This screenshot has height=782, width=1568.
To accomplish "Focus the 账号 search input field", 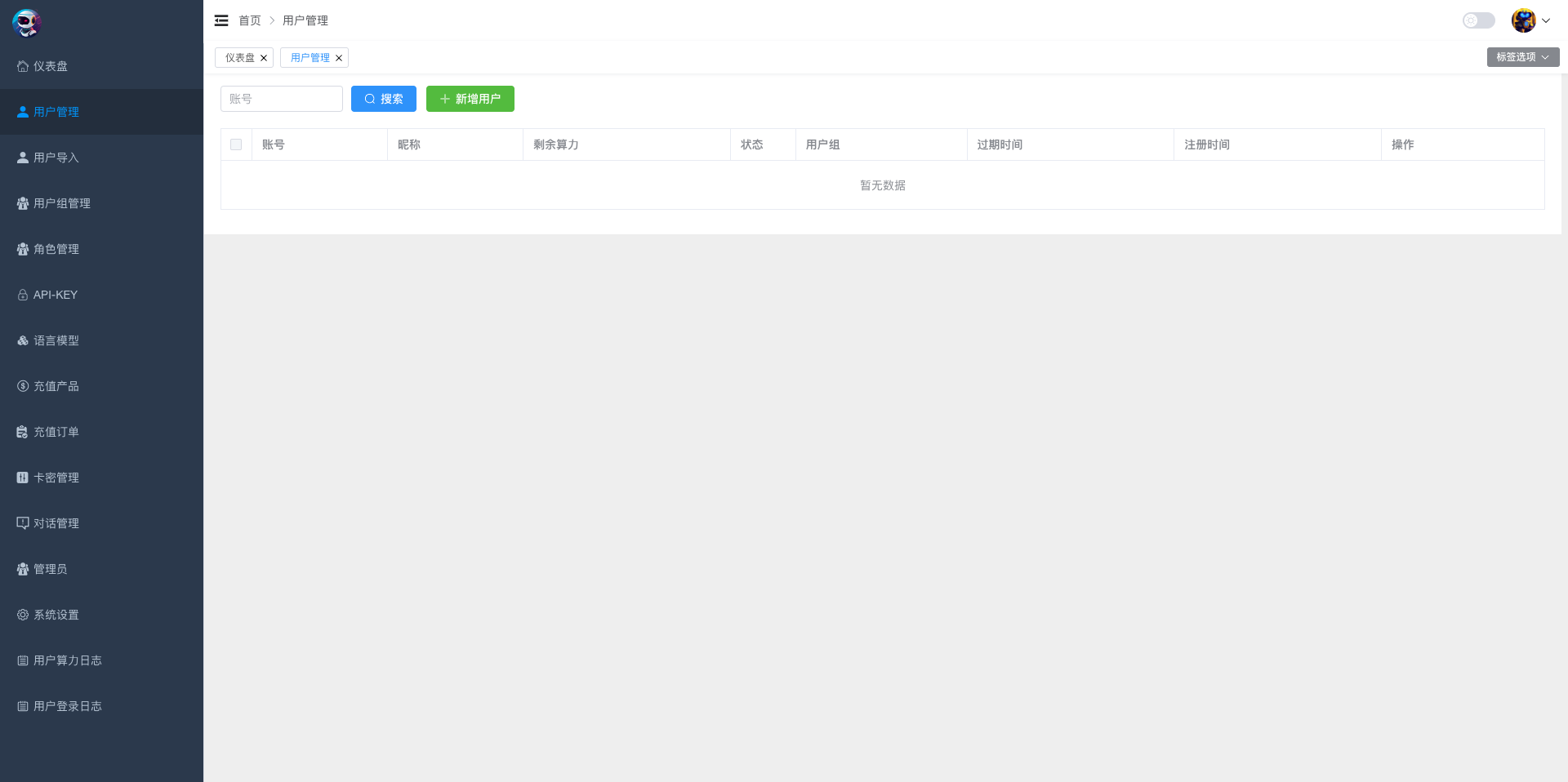I will (282, 99).
